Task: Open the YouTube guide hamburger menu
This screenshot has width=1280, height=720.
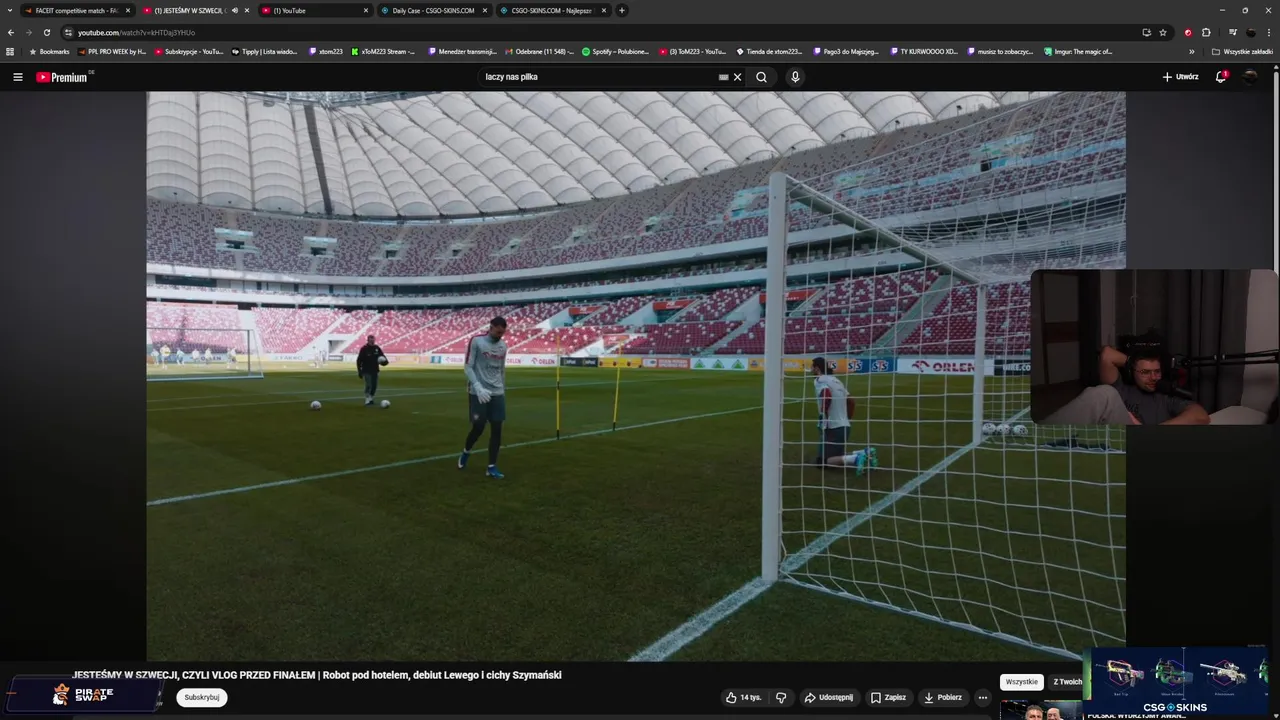Action: [17, 77]
